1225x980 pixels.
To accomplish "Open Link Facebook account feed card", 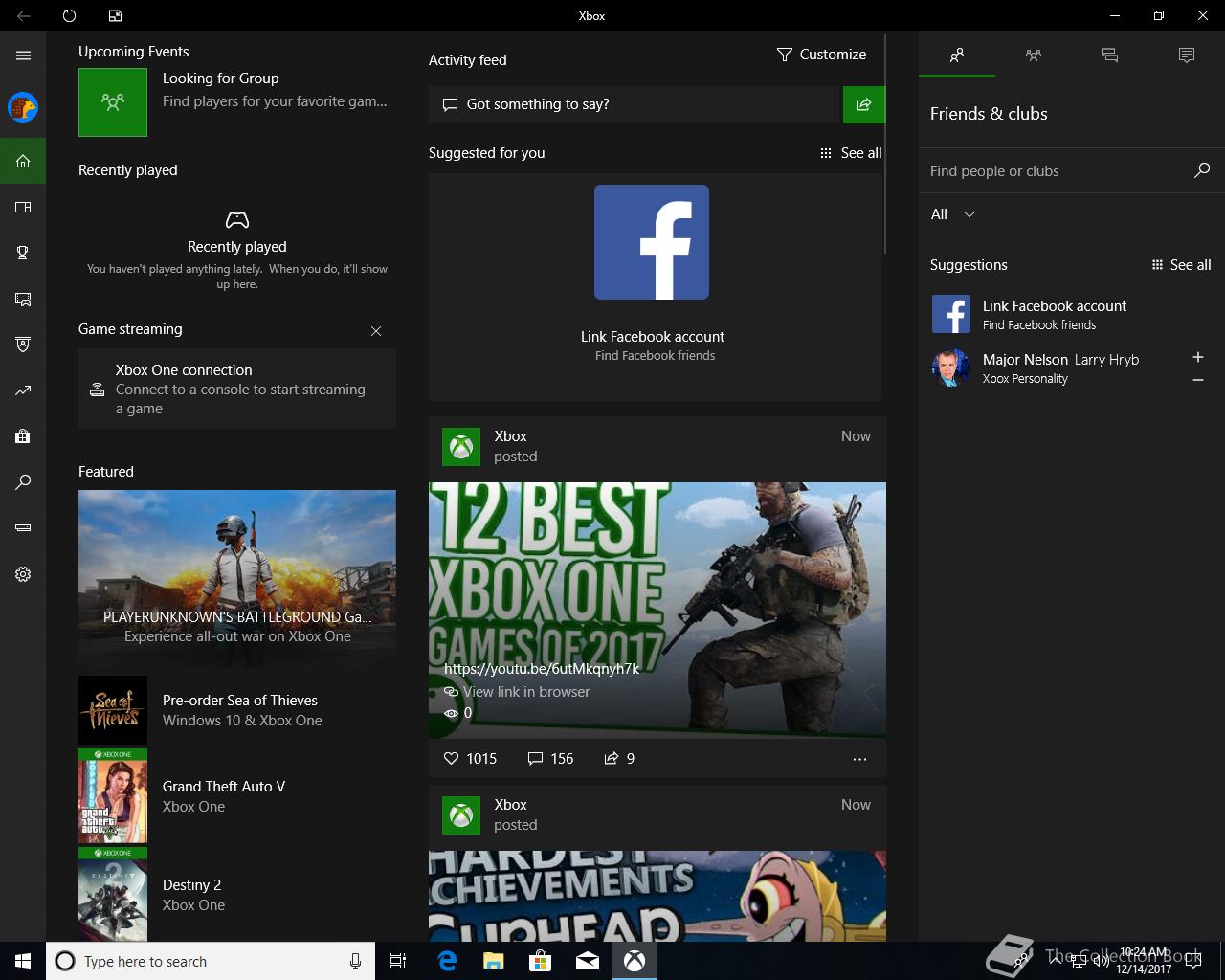I will click(655, 287).
